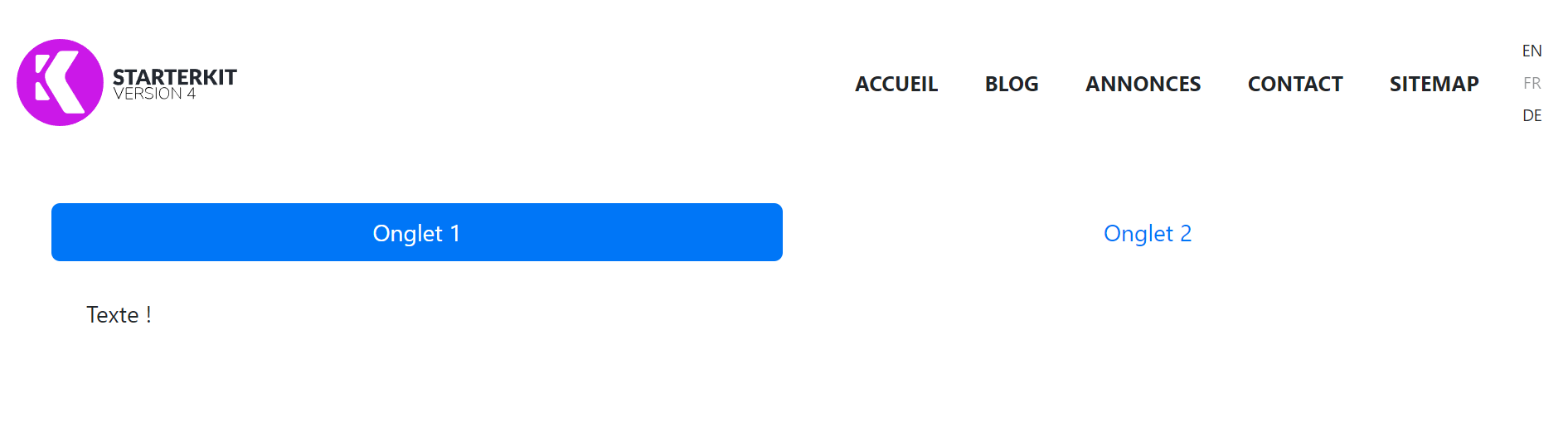Open the ANNONCES section
This screenshot has height=437, width=1568.
[x=1143, y=84]
